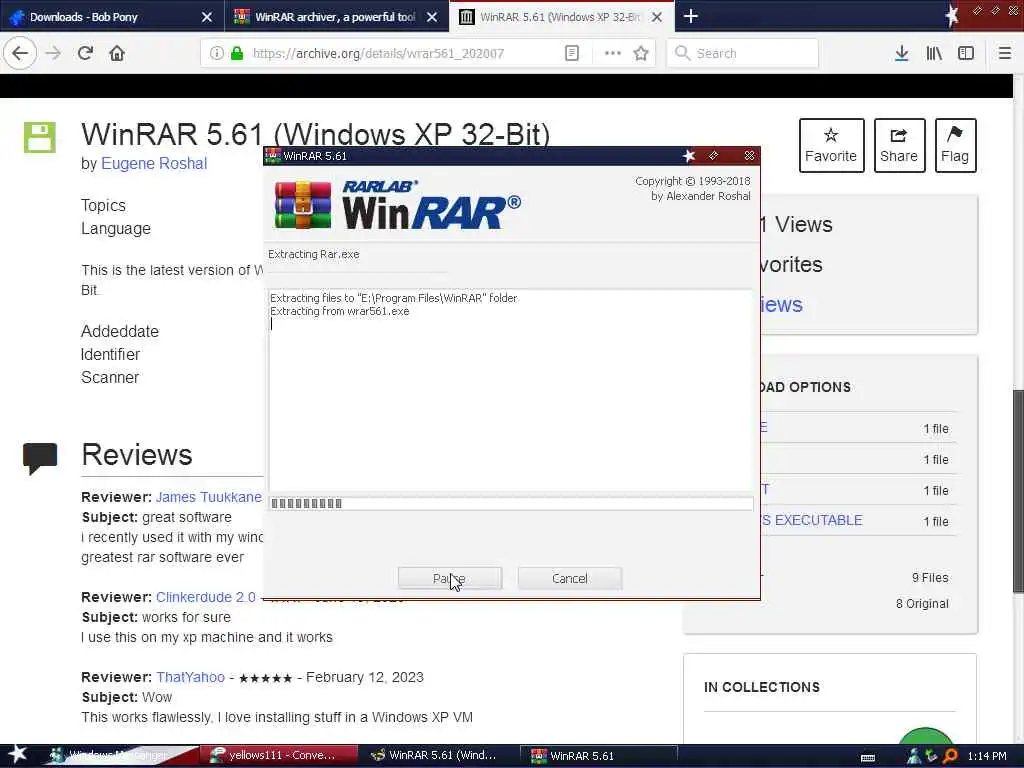Click the 1:14 PM system clock

(x=987, y=756)
